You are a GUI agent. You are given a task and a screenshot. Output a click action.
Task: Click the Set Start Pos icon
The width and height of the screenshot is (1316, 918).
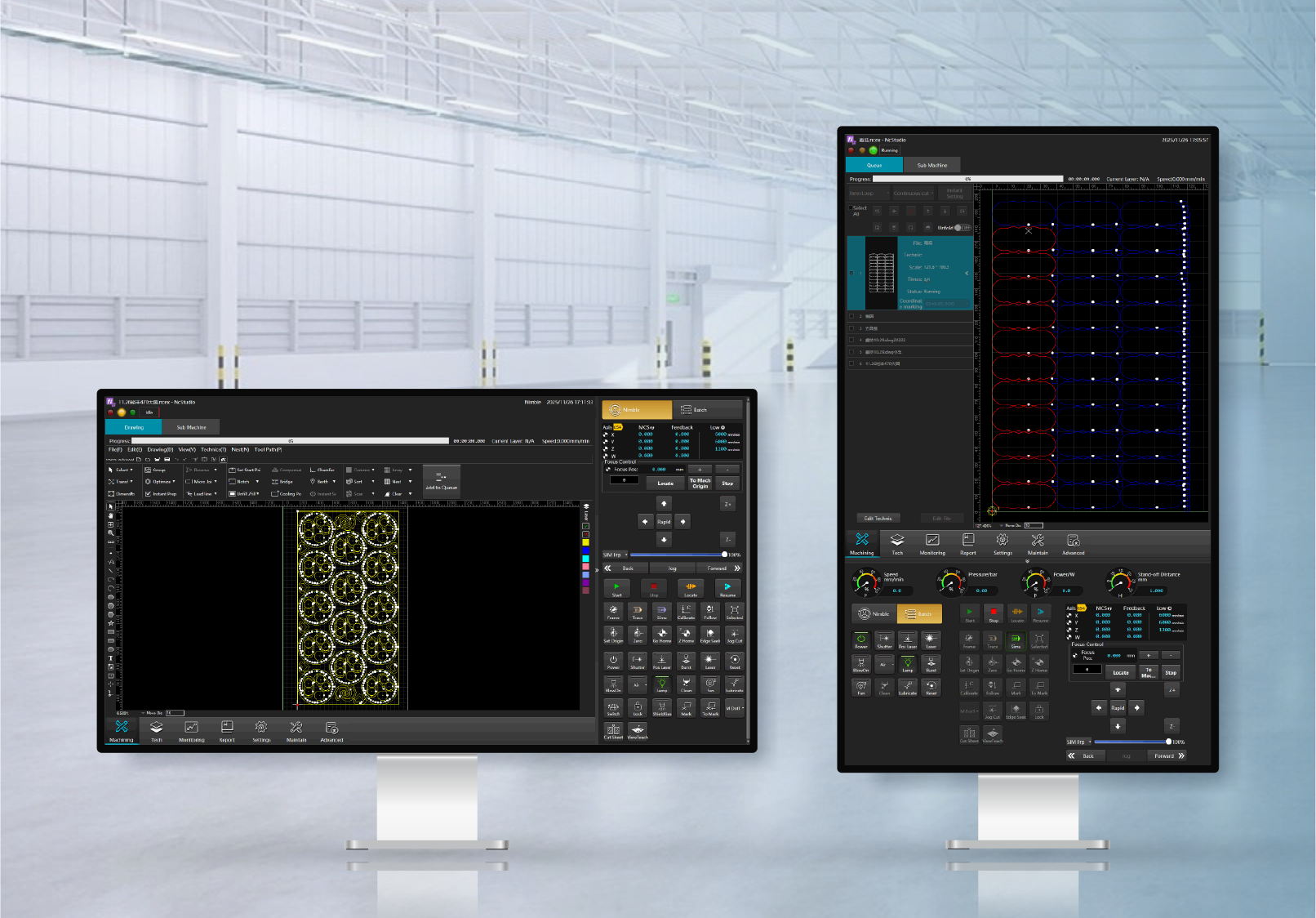tap(233, 470)
